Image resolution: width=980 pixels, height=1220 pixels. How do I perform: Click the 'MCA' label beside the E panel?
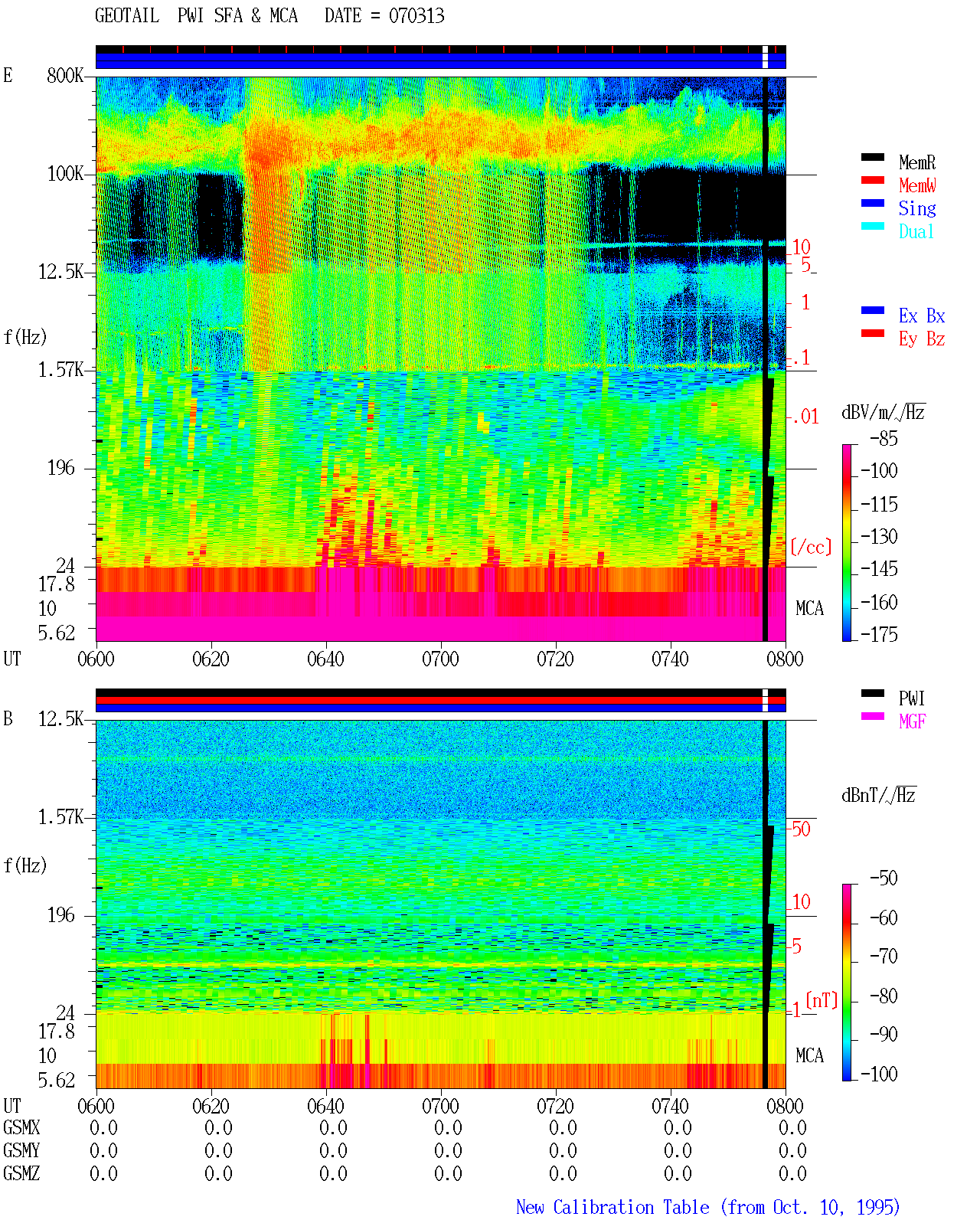[x=809, y=609]
